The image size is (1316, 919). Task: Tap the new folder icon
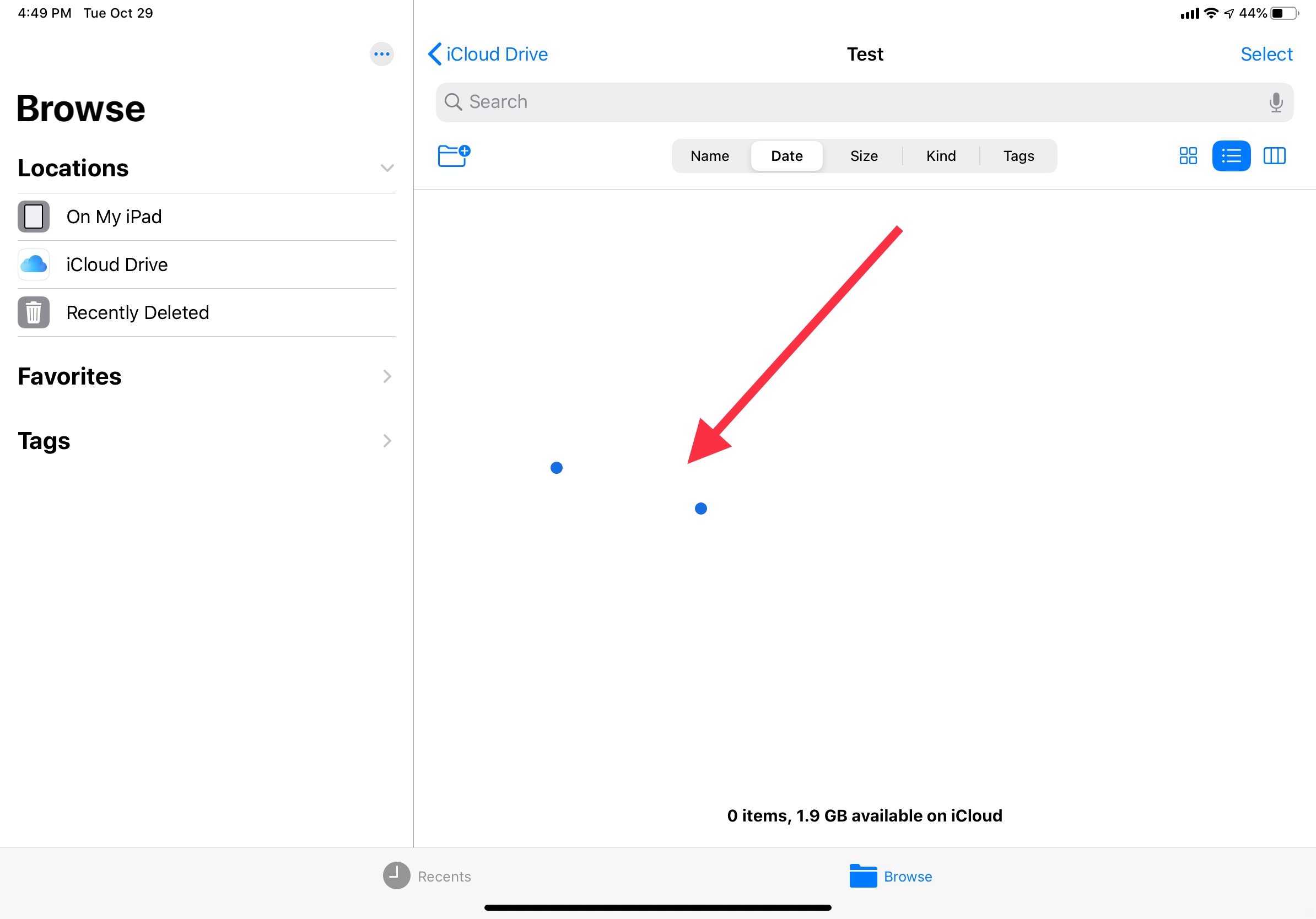(x=454, y=155)
